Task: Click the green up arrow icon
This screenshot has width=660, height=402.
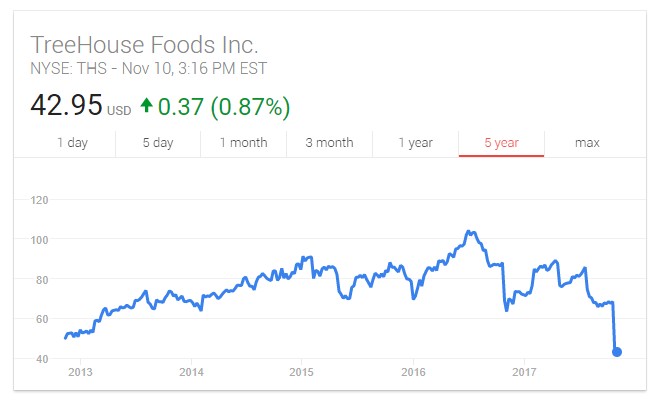Action: coord(146,105)
